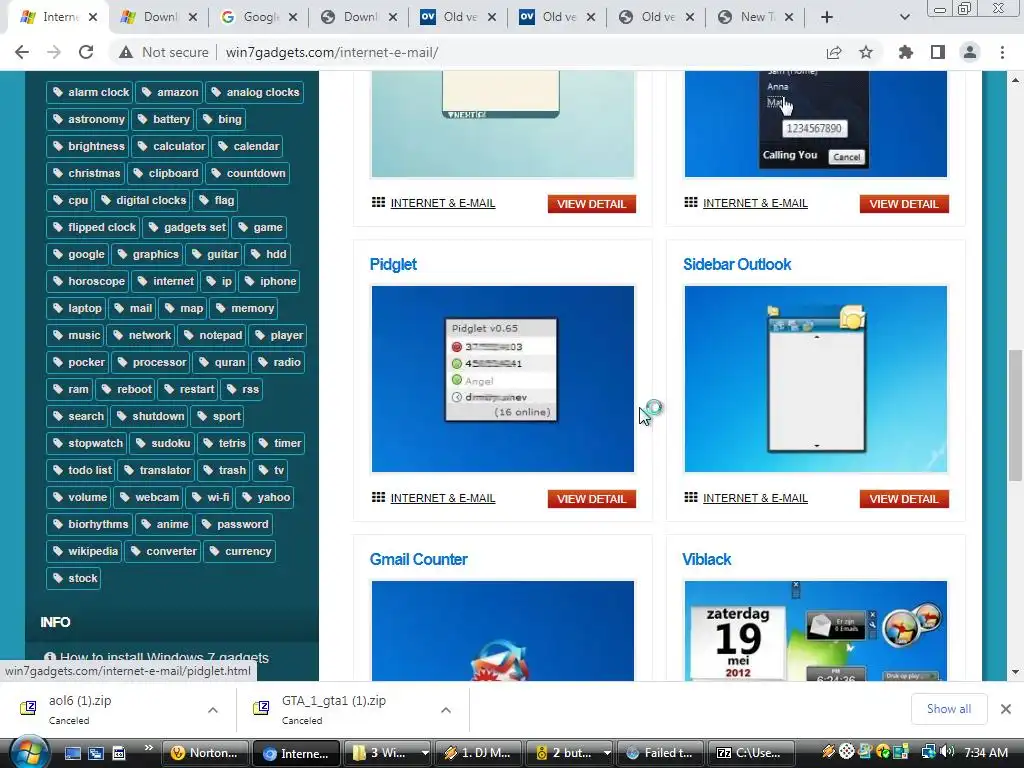
Task: Open the calculator tag
Action: (170, 146)
